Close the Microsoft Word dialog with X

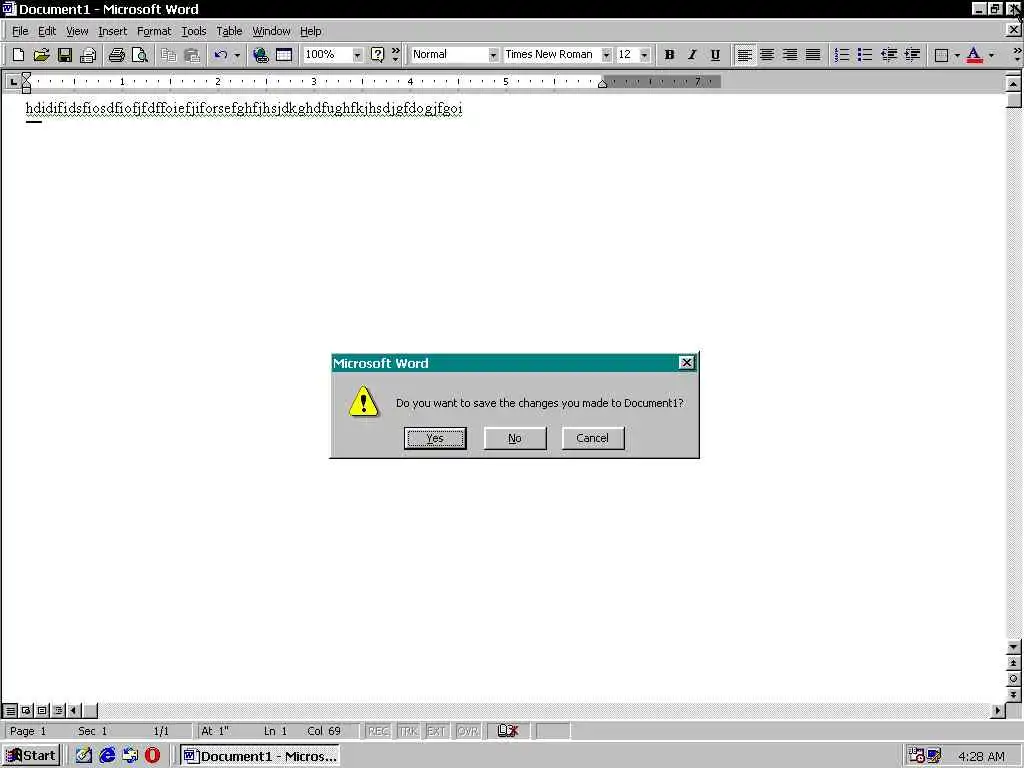click(686, 363)
